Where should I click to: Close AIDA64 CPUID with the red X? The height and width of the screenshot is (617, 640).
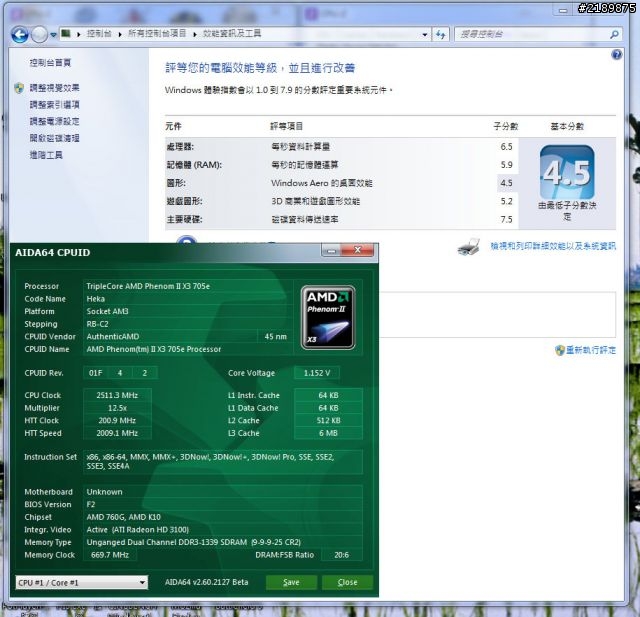(x=358, y=250)
